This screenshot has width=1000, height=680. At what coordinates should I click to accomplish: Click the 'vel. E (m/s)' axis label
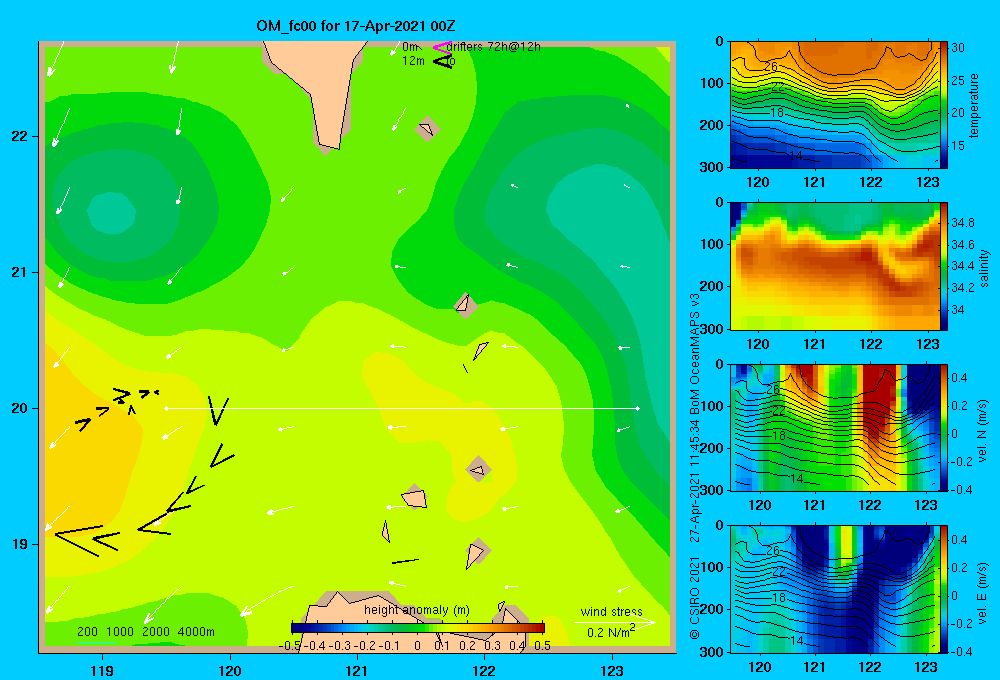[983, 592]
